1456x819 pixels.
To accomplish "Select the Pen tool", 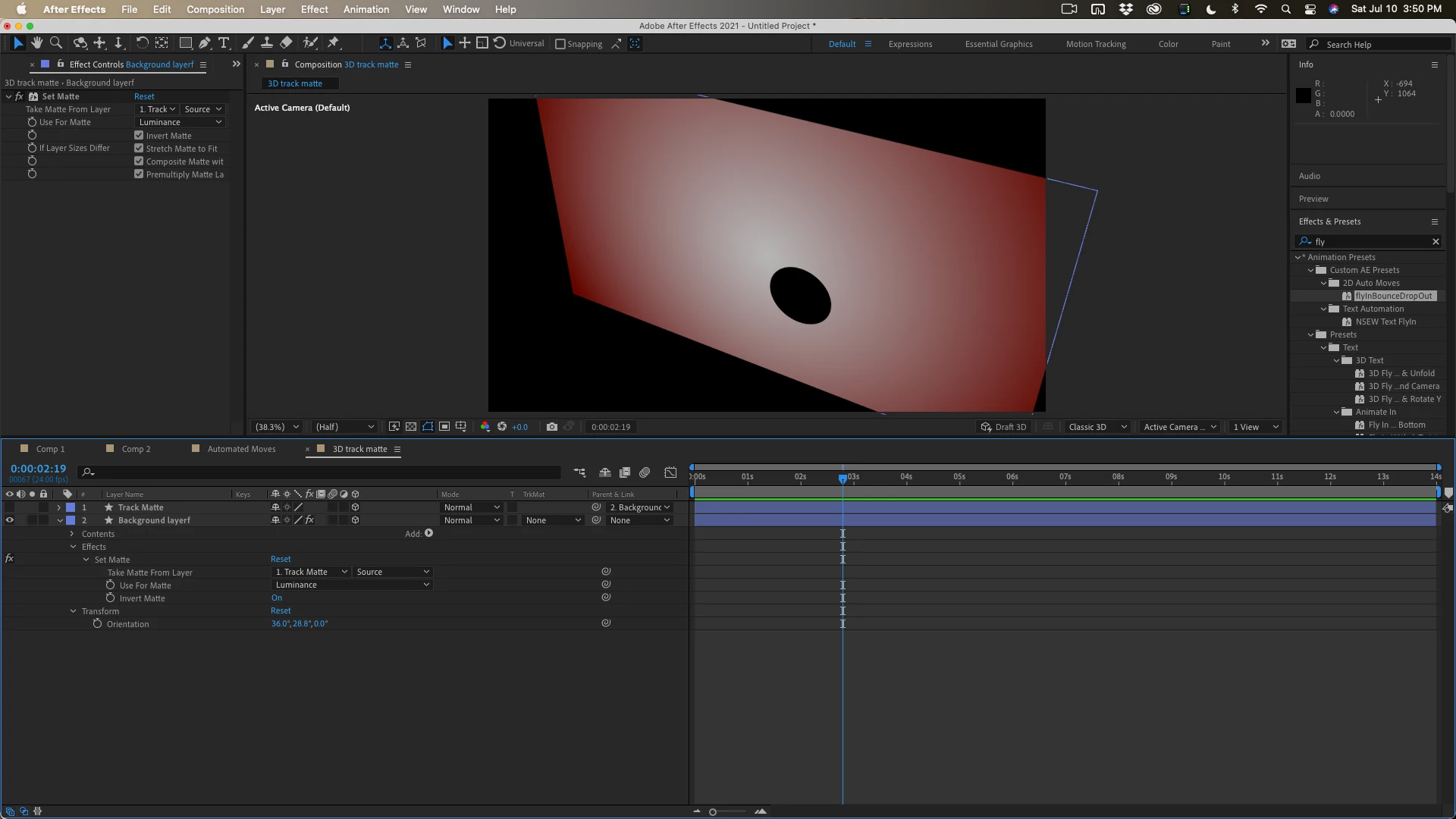I will pyautogui.click(x=205, y=43).
